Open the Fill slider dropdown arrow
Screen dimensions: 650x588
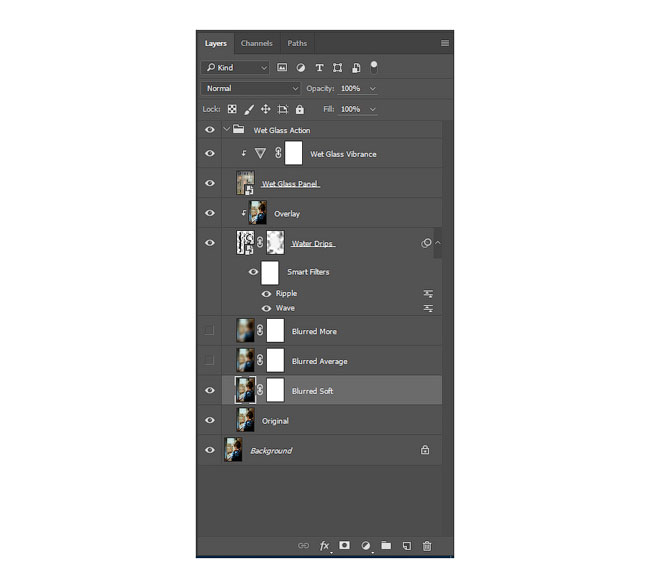click(372, 109)
